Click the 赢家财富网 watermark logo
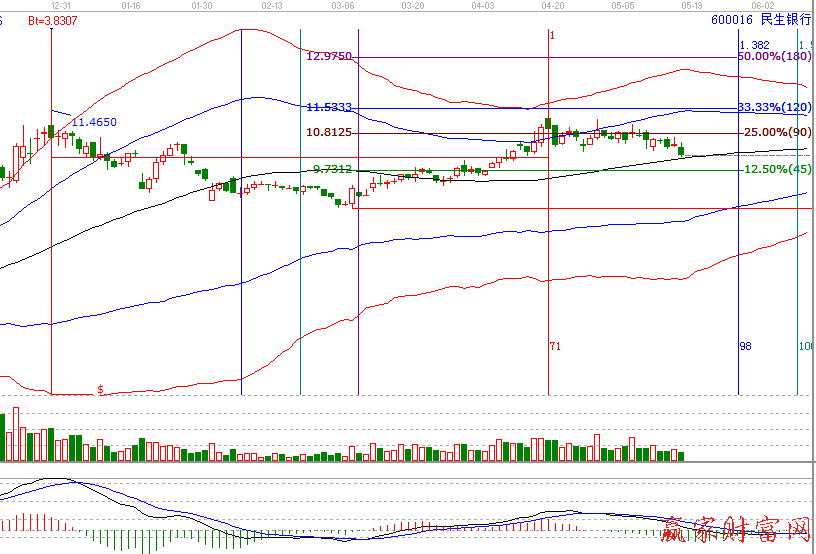This screenshot has width=816, height=554. tap(740, 532)
